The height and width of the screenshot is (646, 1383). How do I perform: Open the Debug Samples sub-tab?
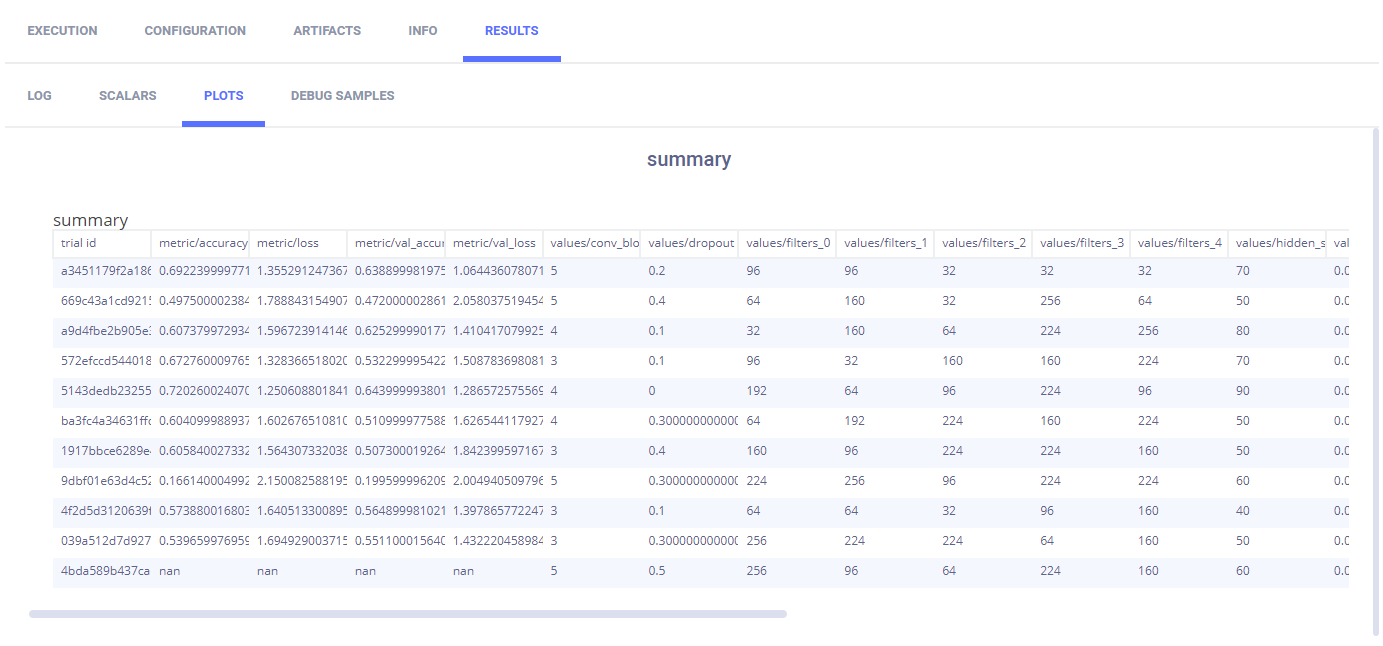(x=342, y=96)
